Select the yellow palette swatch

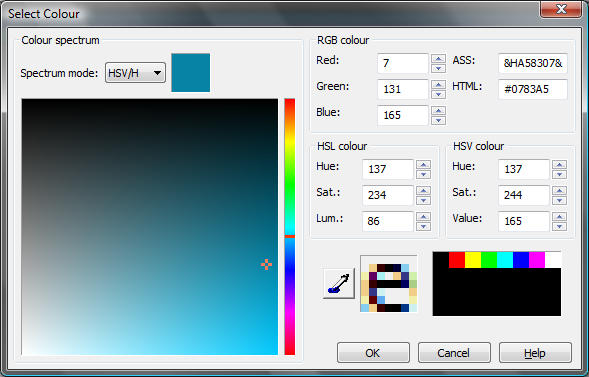tap(473, 260)
